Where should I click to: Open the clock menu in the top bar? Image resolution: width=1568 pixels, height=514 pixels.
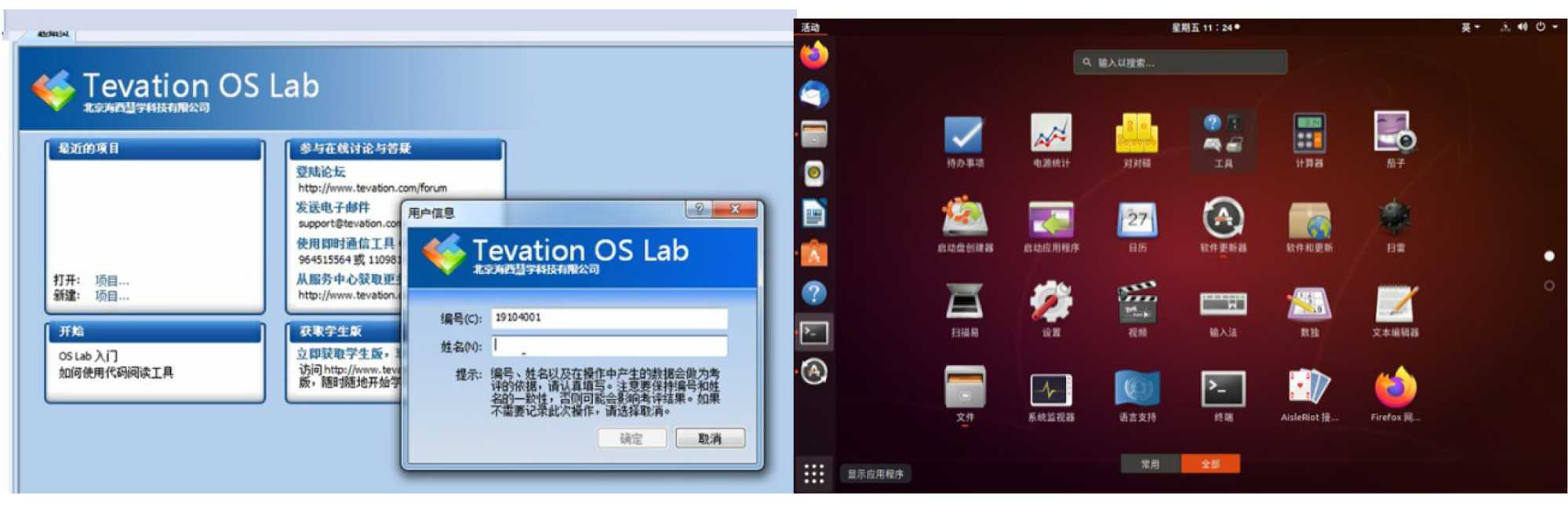[1204, 27]
